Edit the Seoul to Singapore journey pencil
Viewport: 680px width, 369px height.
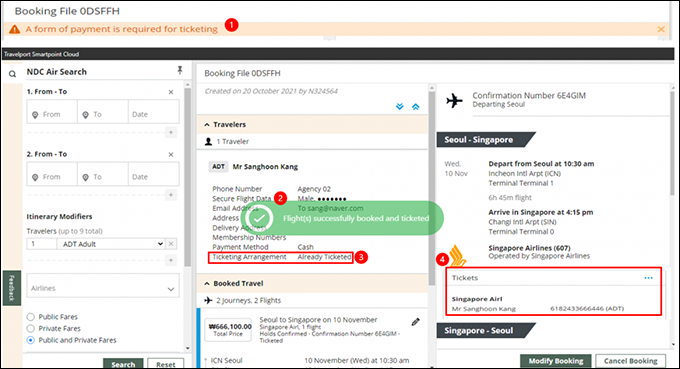(415, 322)
